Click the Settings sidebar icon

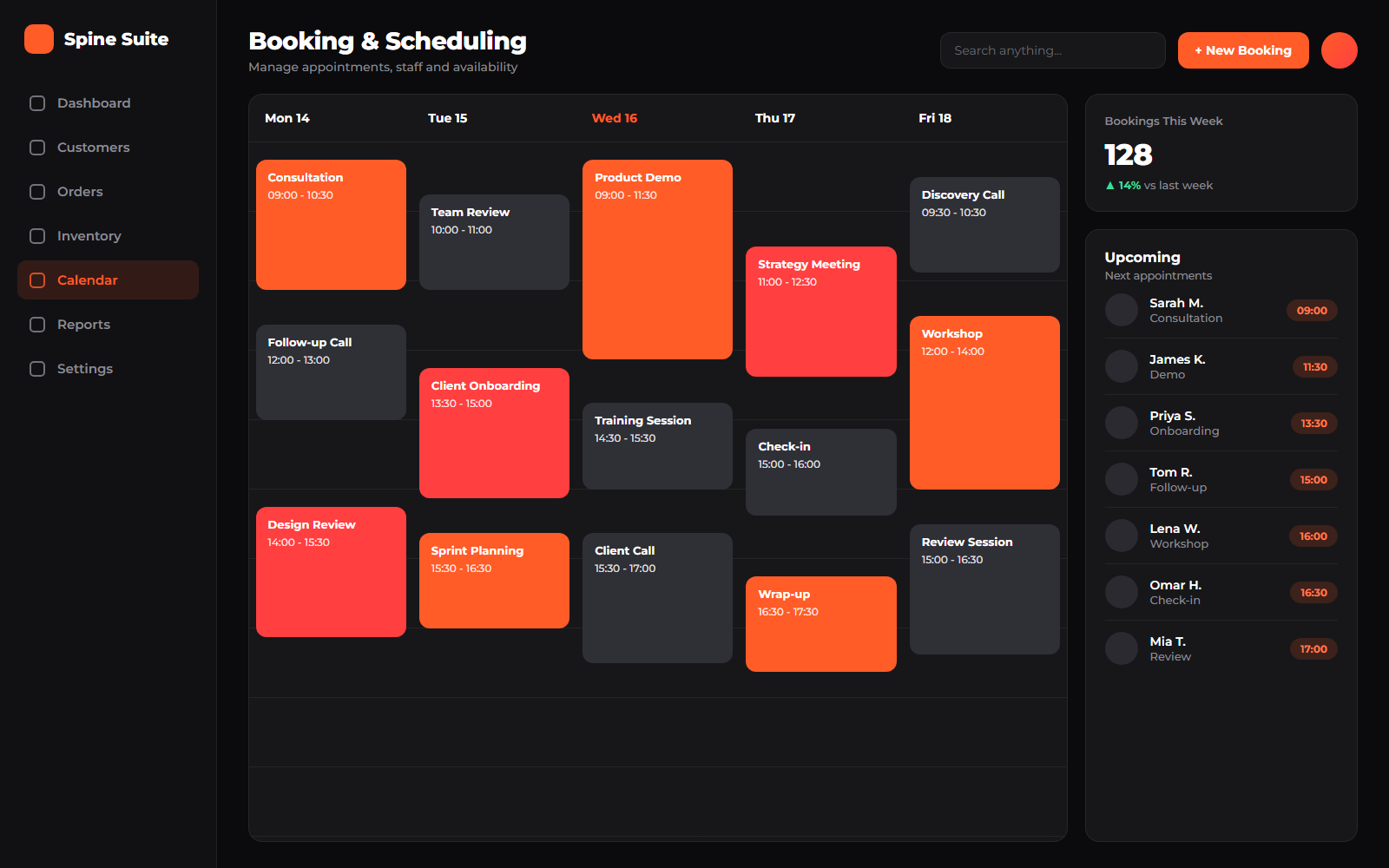[37, 369]
